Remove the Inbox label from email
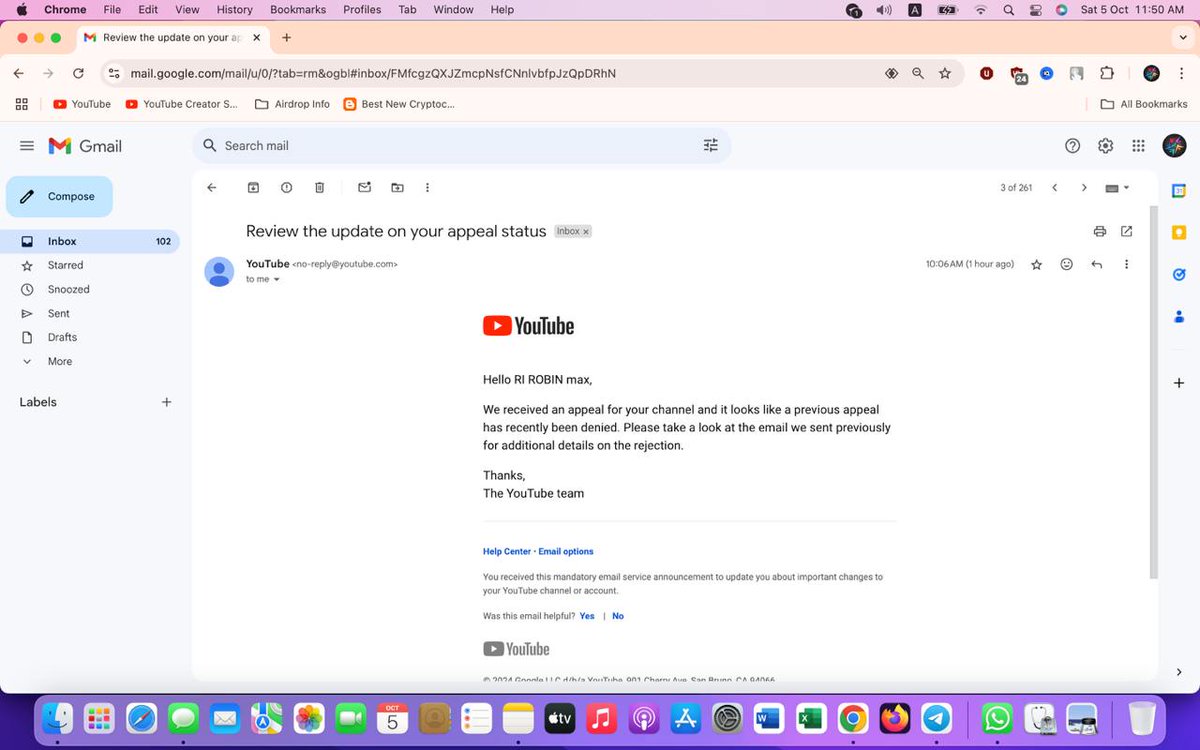 586,232
